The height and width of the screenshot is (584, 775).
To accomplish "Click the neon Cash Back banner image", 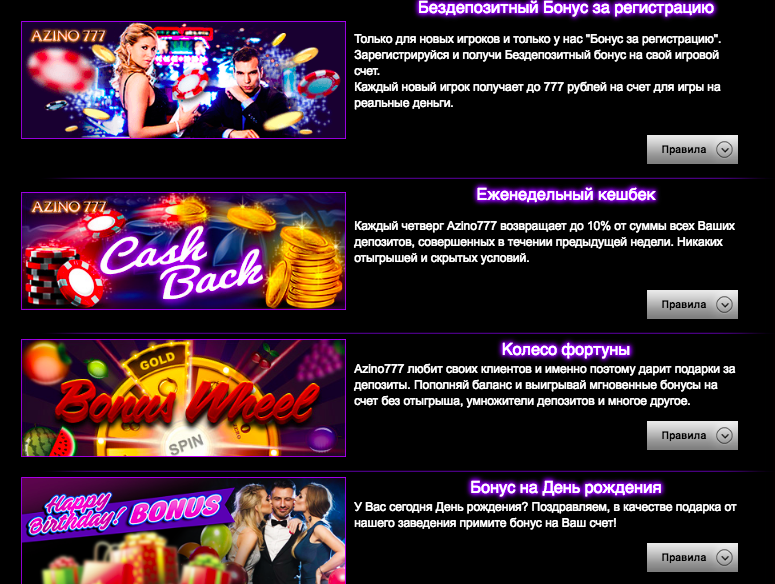I will point(183,251).
